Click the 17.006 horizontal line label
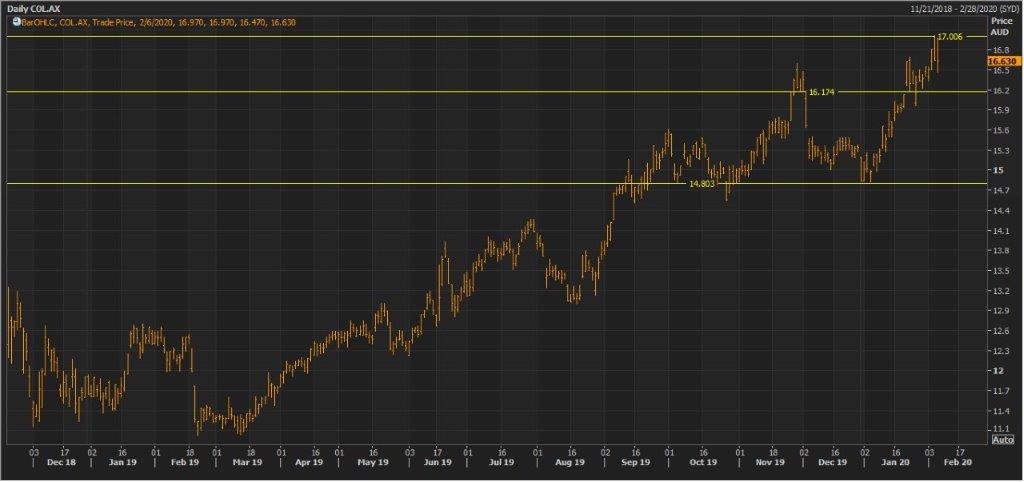This screenshot has height=482, width=1024. [x=950, y=36]
